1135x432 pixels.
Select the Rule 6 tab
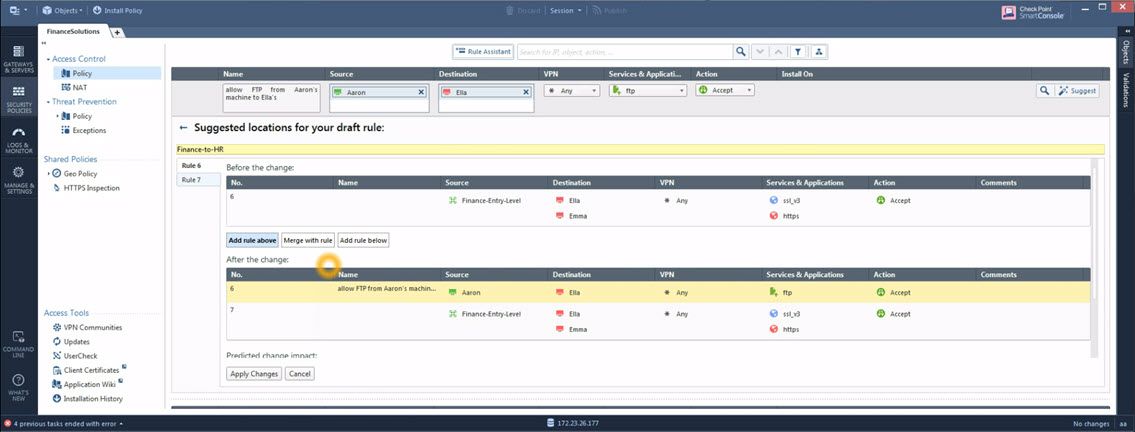pyautogui.click(x=198, y=166)
